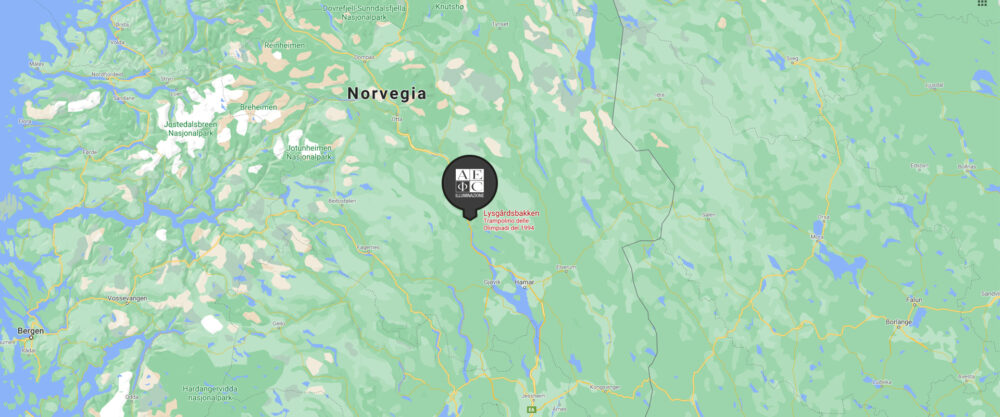Click the Reinheimen park label

pyautogui.click(x=284, y=45)
